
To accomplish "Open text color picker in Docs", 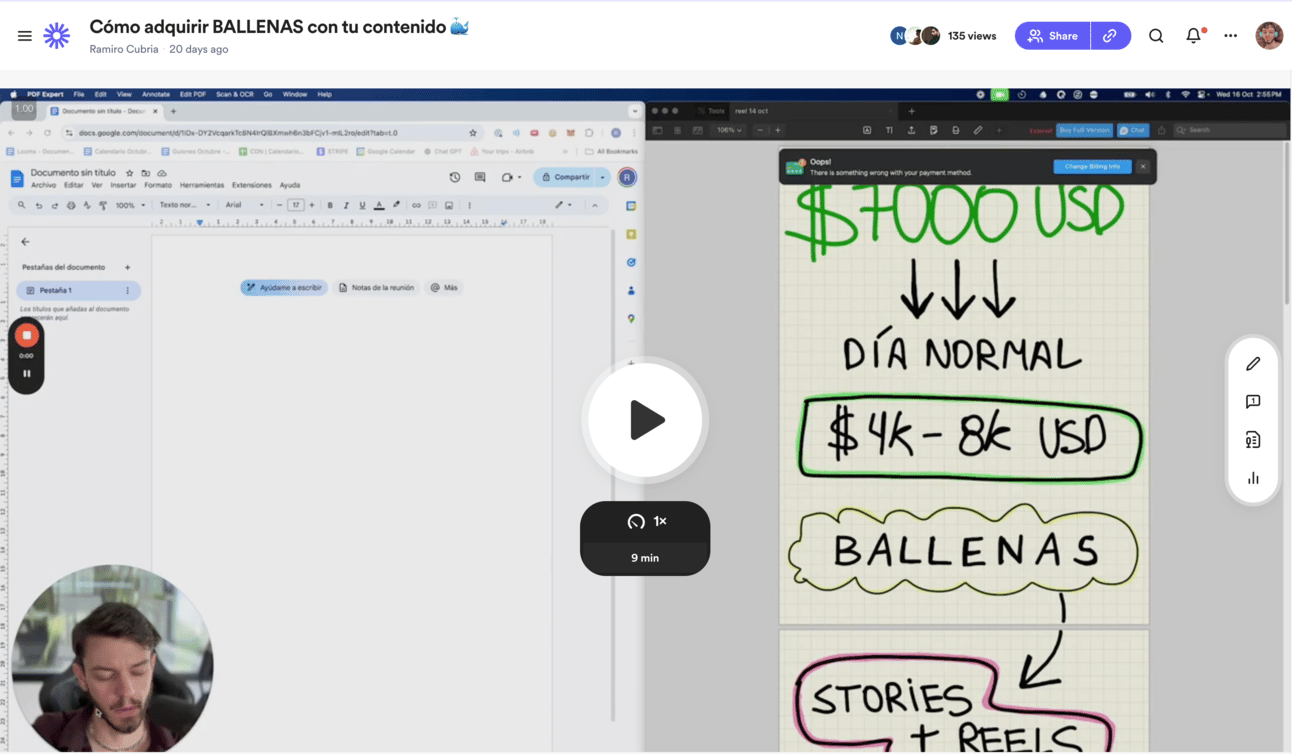I will pyautogui.click(x=379, y=205).
